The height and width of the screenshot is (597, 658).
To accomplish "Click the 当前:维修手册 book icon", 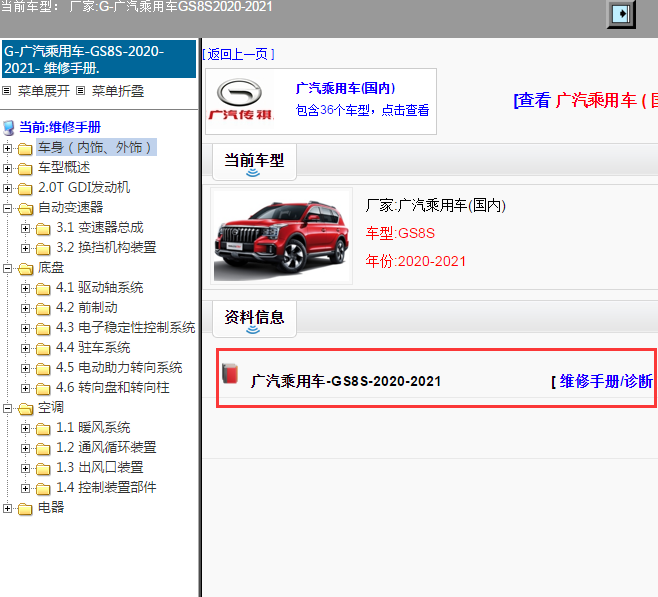I will [8, 128].
